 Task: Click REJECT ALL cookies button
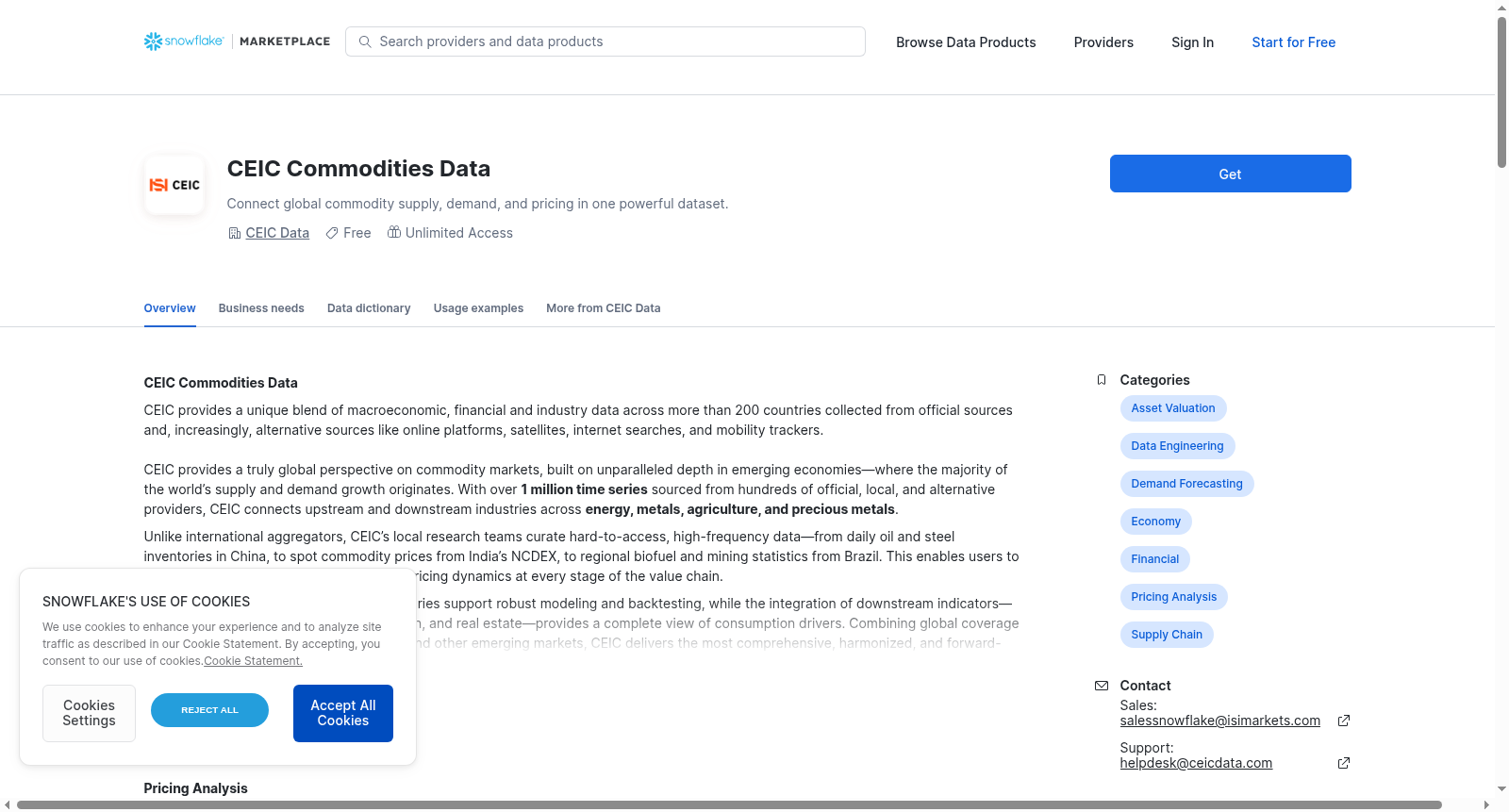tap(209, 710)
